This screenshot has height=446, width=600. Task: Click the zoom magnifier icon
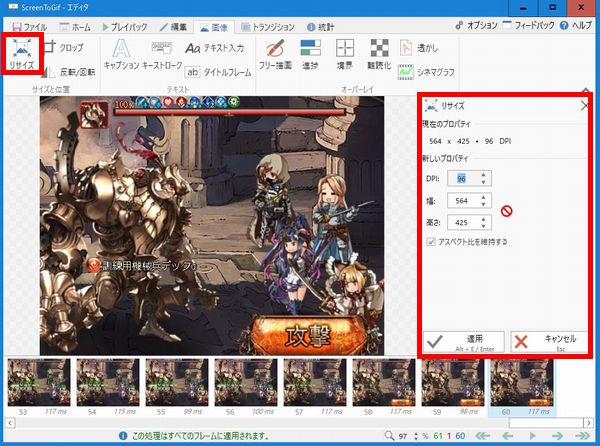click(389, 436)
